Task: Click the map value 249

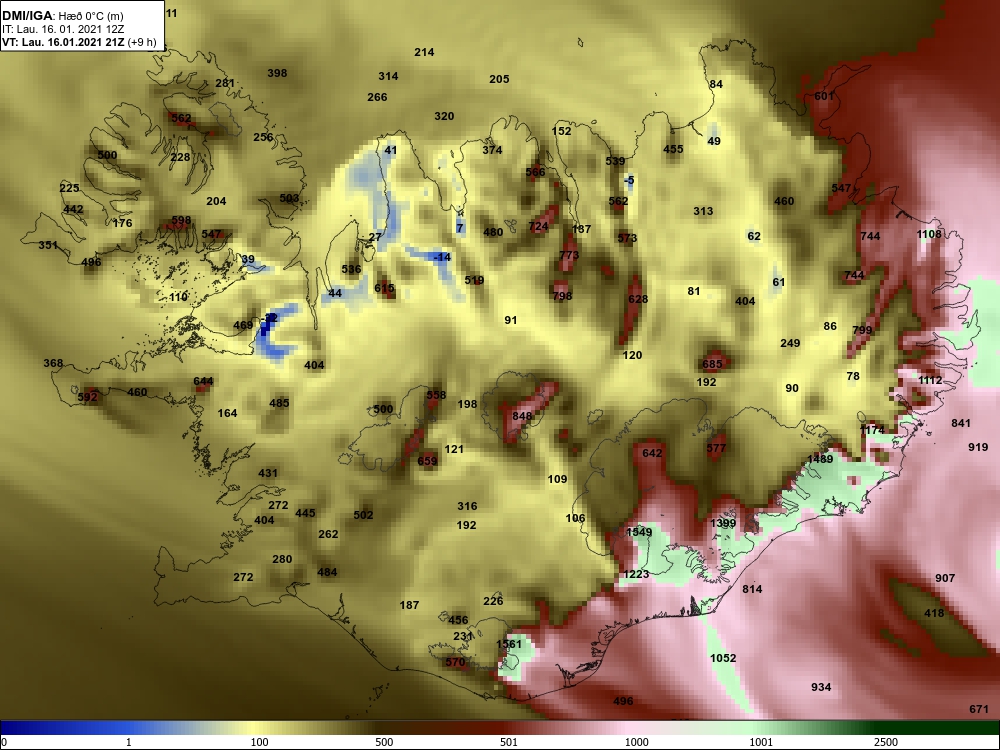Action: click(790, 343)
